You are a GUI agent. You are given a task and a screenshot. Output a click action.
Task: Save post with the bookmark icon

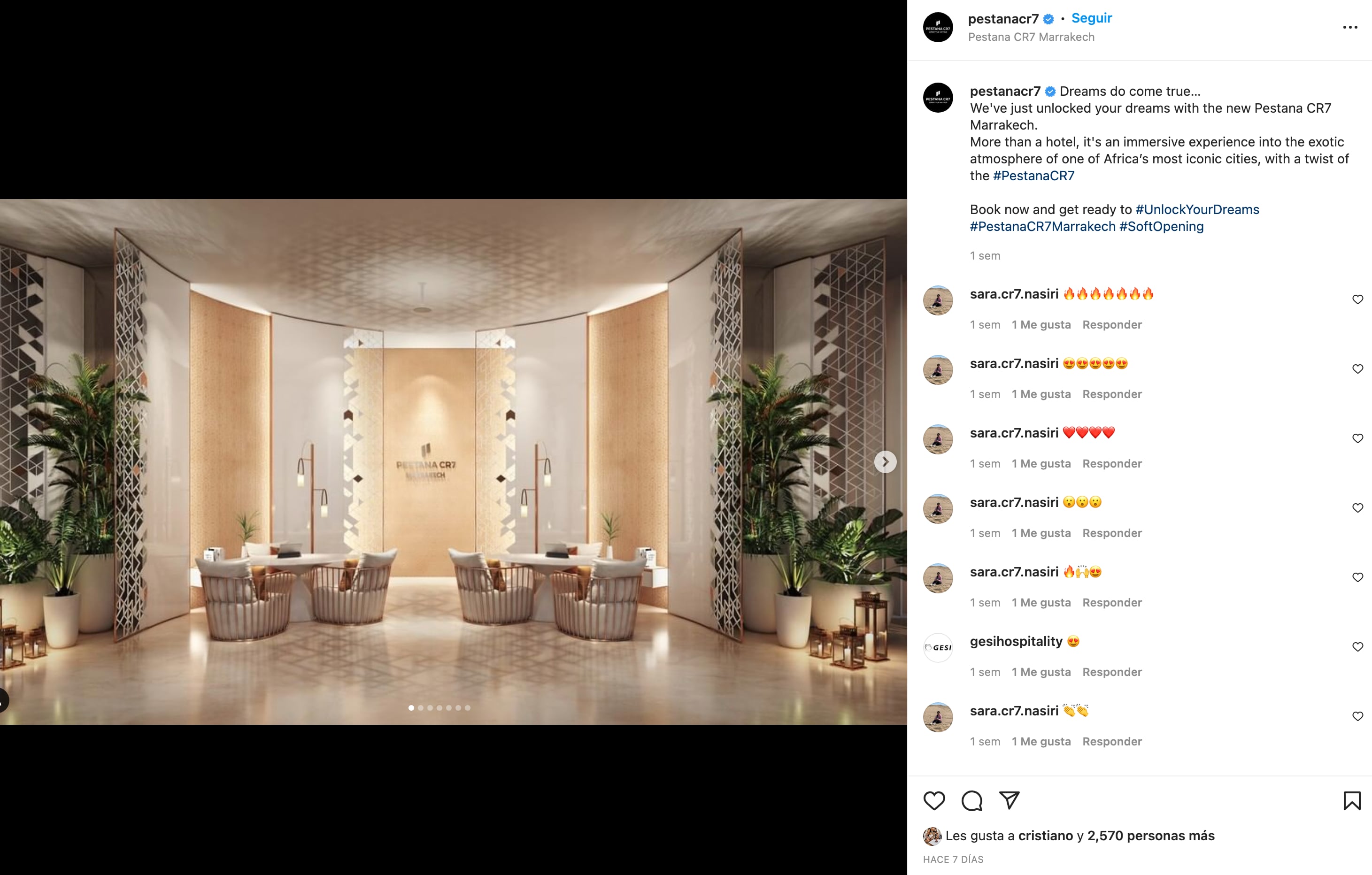pyautogui.click(x=1351, y=800)
